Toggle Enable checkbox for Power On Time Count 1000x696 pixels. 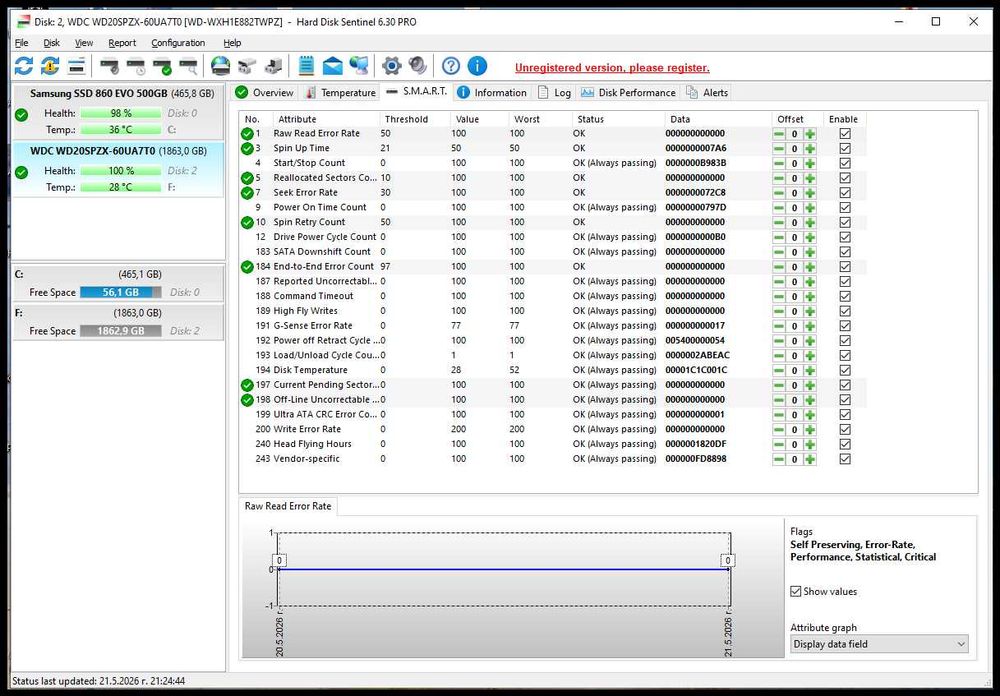845,207
